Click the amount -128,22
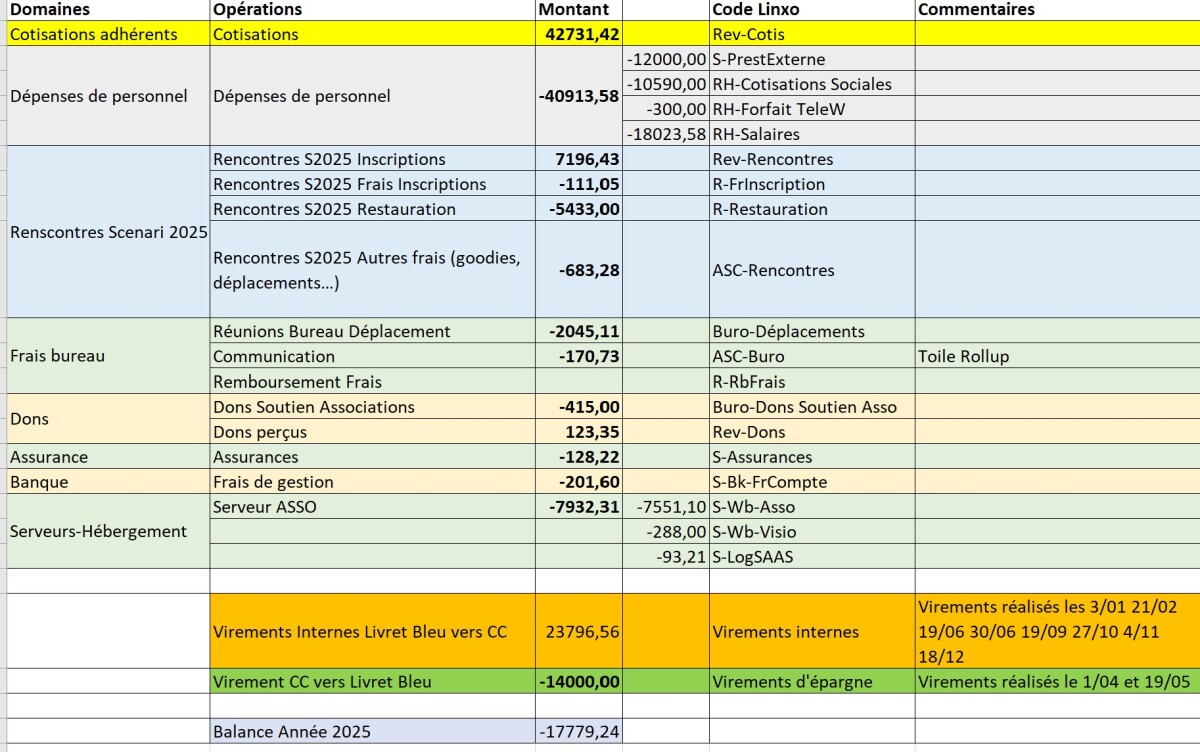1200x752 pixels. point(578,457)
